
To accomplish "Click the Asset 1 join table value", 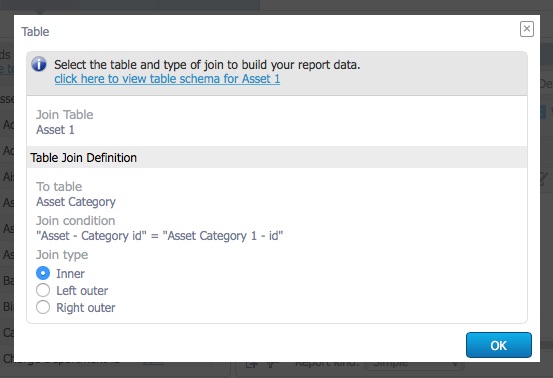I will tap(55, 130).
